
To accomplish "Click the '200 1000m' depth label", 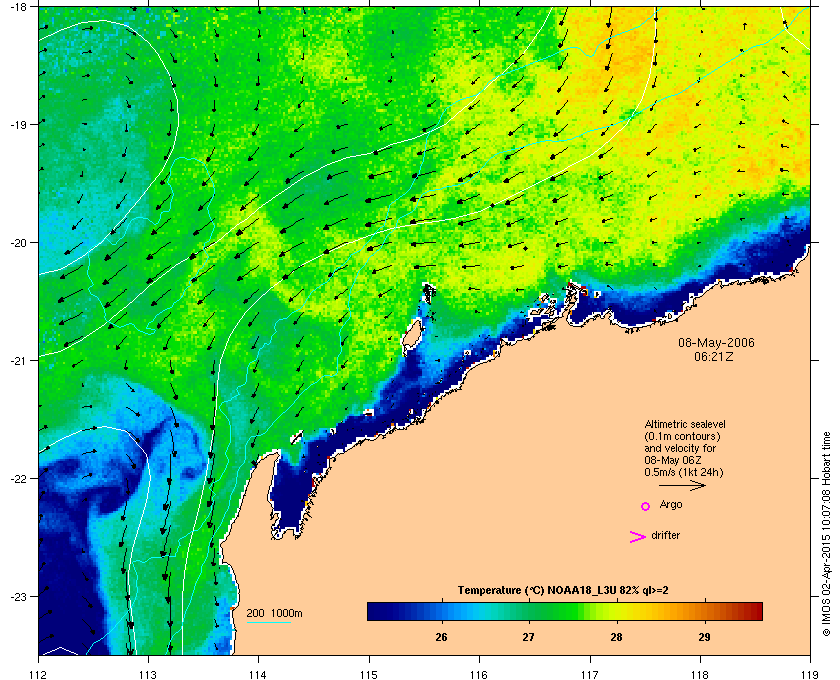I will [274, 614].
